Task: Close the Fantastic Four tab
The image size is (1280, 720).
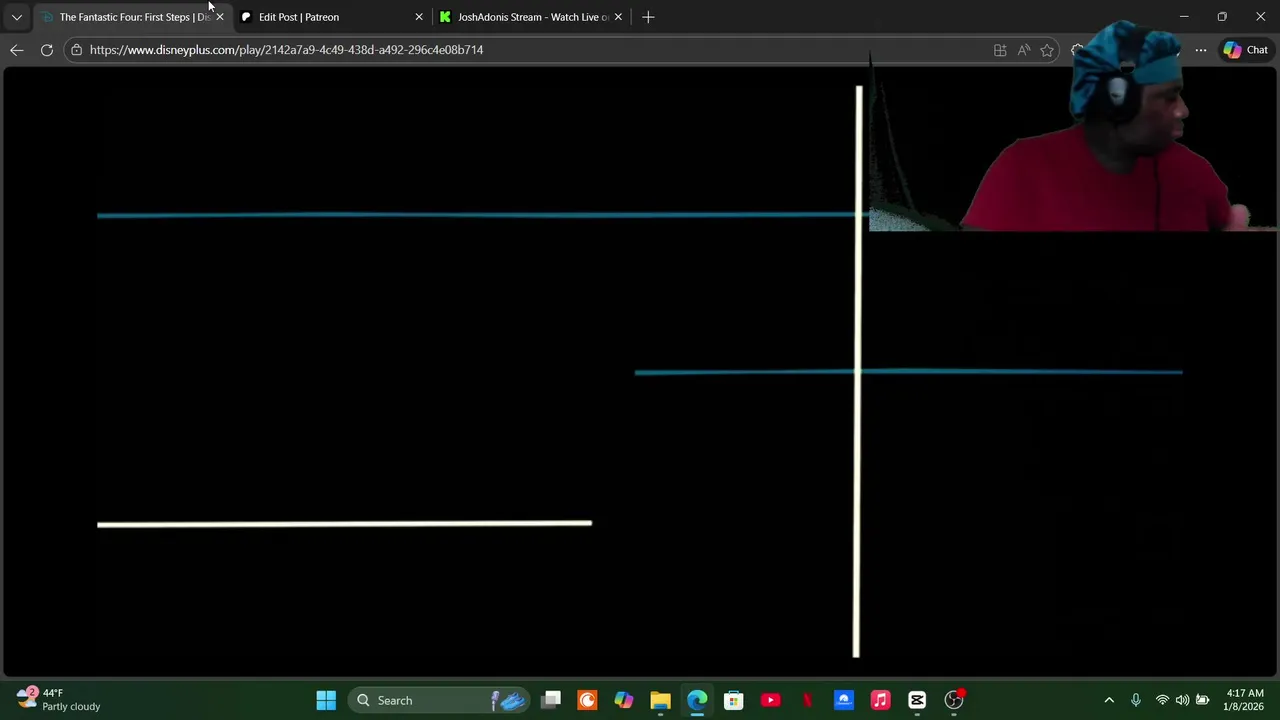Action: (x=220, y=17)
